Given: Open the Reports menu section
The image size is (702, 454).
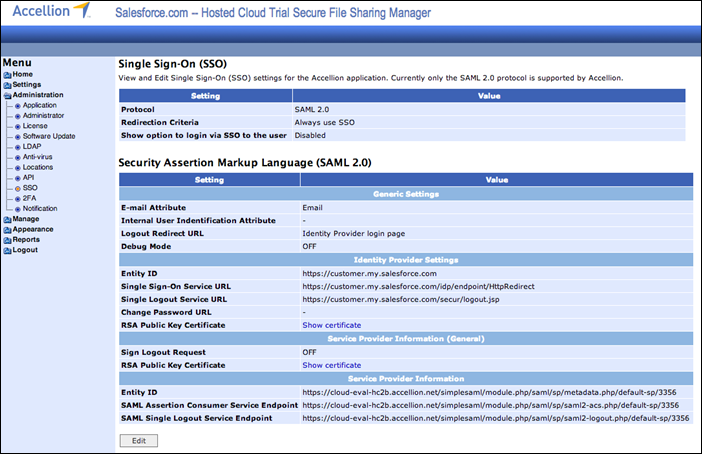Looking at the screenshot, I should coord(26,240).
